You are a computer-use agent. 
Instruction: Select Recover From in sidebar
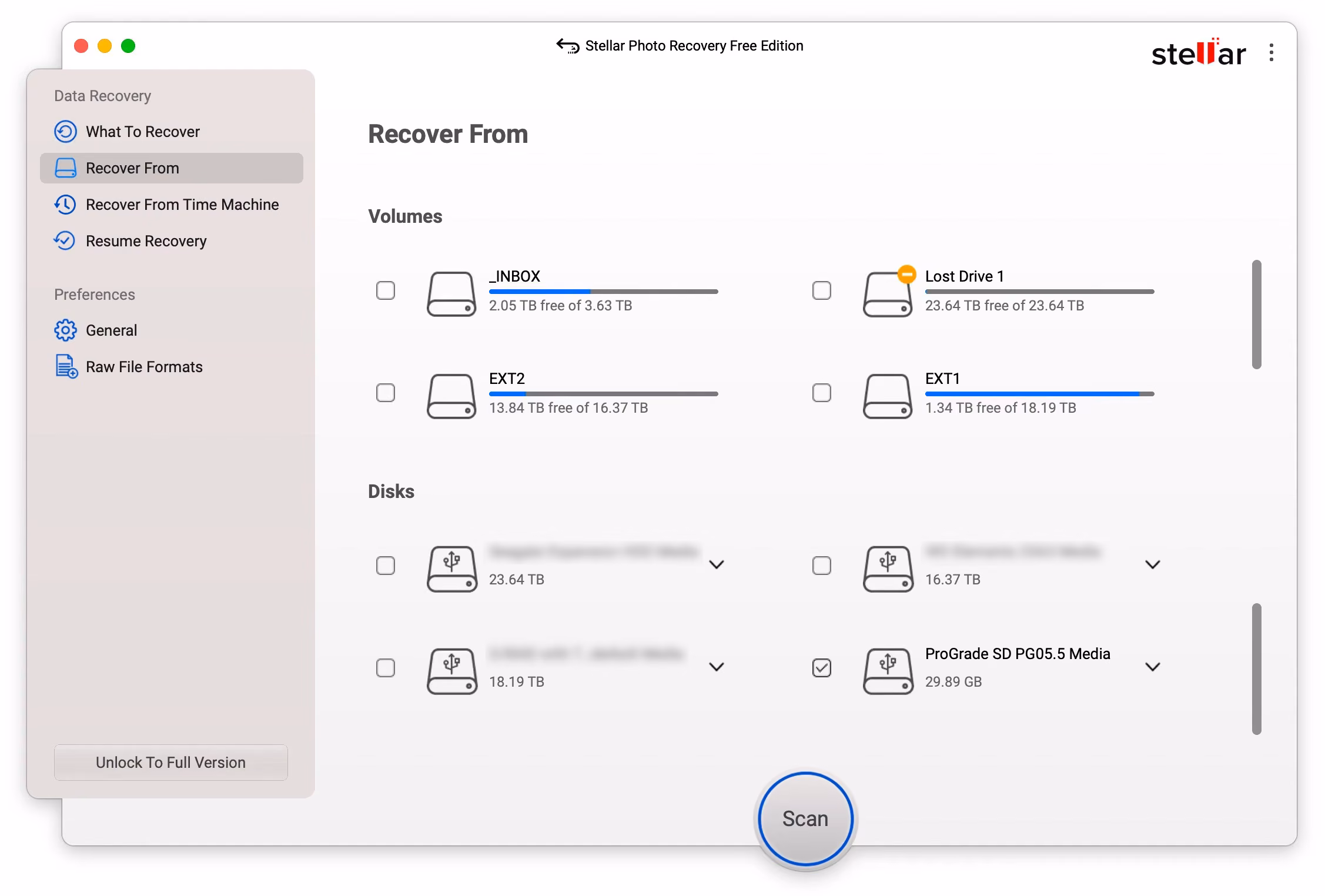pos(172,168)
